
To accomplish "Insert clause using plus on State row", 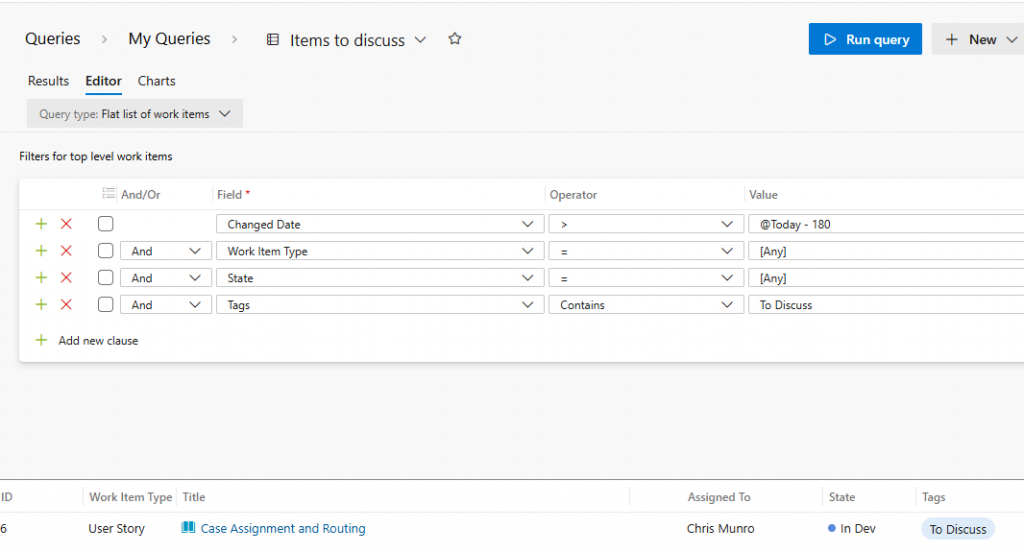I will click(x=41, y=278).
